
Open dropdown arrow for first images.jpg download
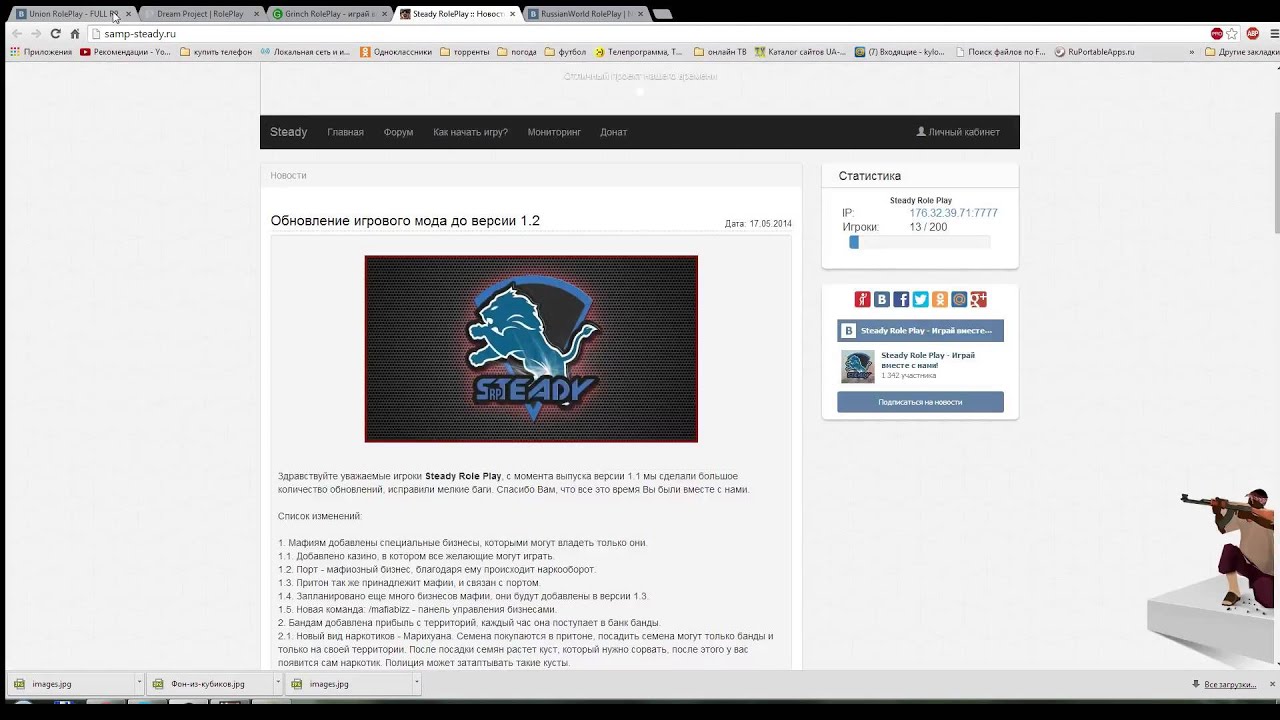click(139, 684)
